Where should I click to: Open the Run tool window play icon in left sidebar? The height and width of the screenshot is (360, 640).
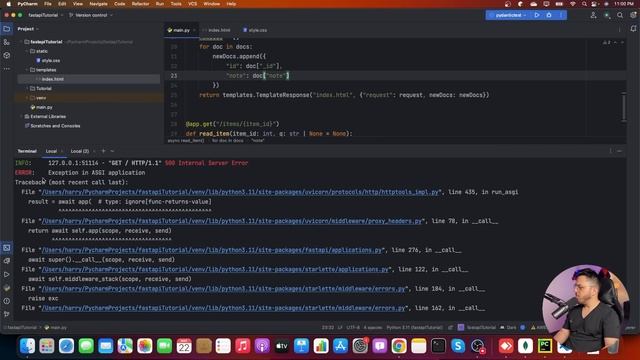tap(7, 274)
